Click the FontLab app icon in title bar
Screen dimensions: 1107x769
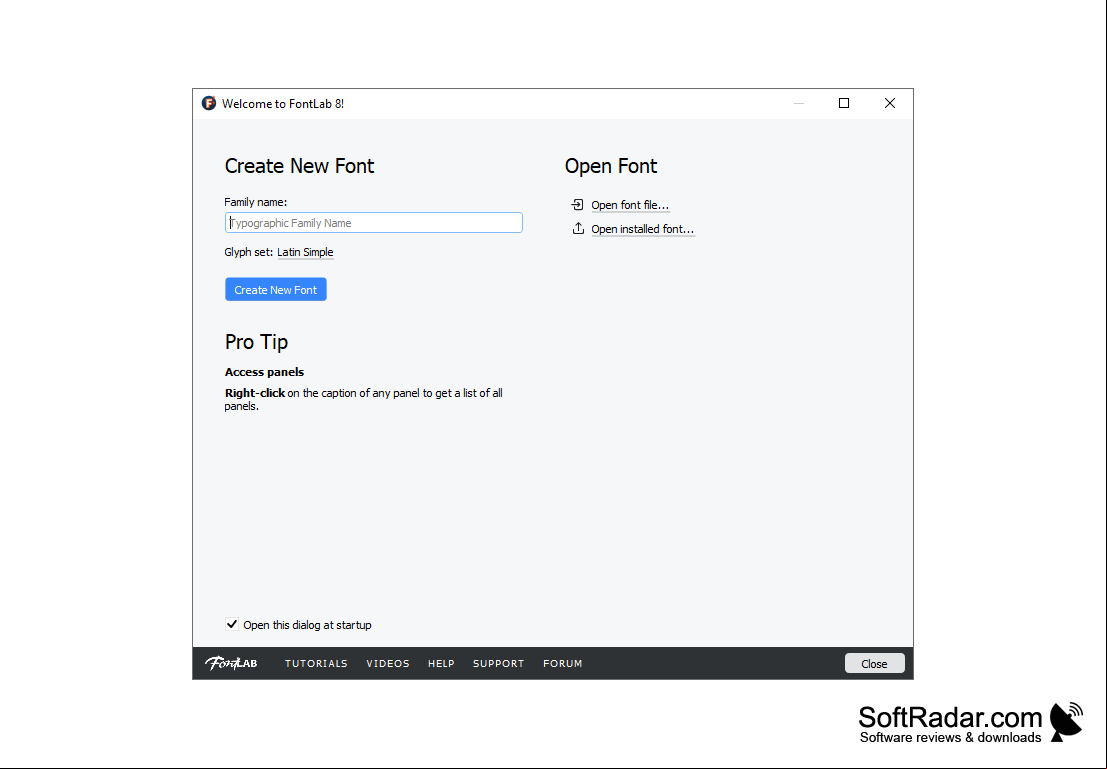click(208, 103)
